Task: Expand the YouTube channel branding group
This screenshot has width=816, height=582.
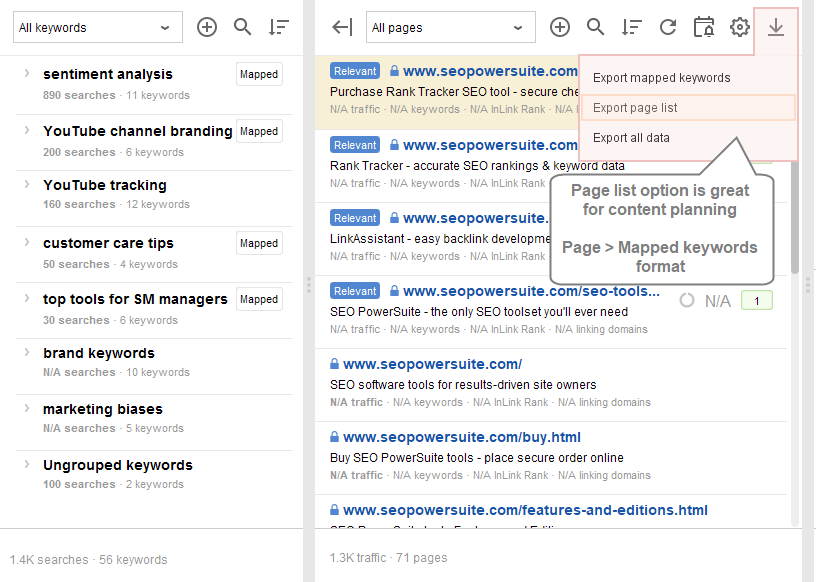Action: (x=27, y=131)
